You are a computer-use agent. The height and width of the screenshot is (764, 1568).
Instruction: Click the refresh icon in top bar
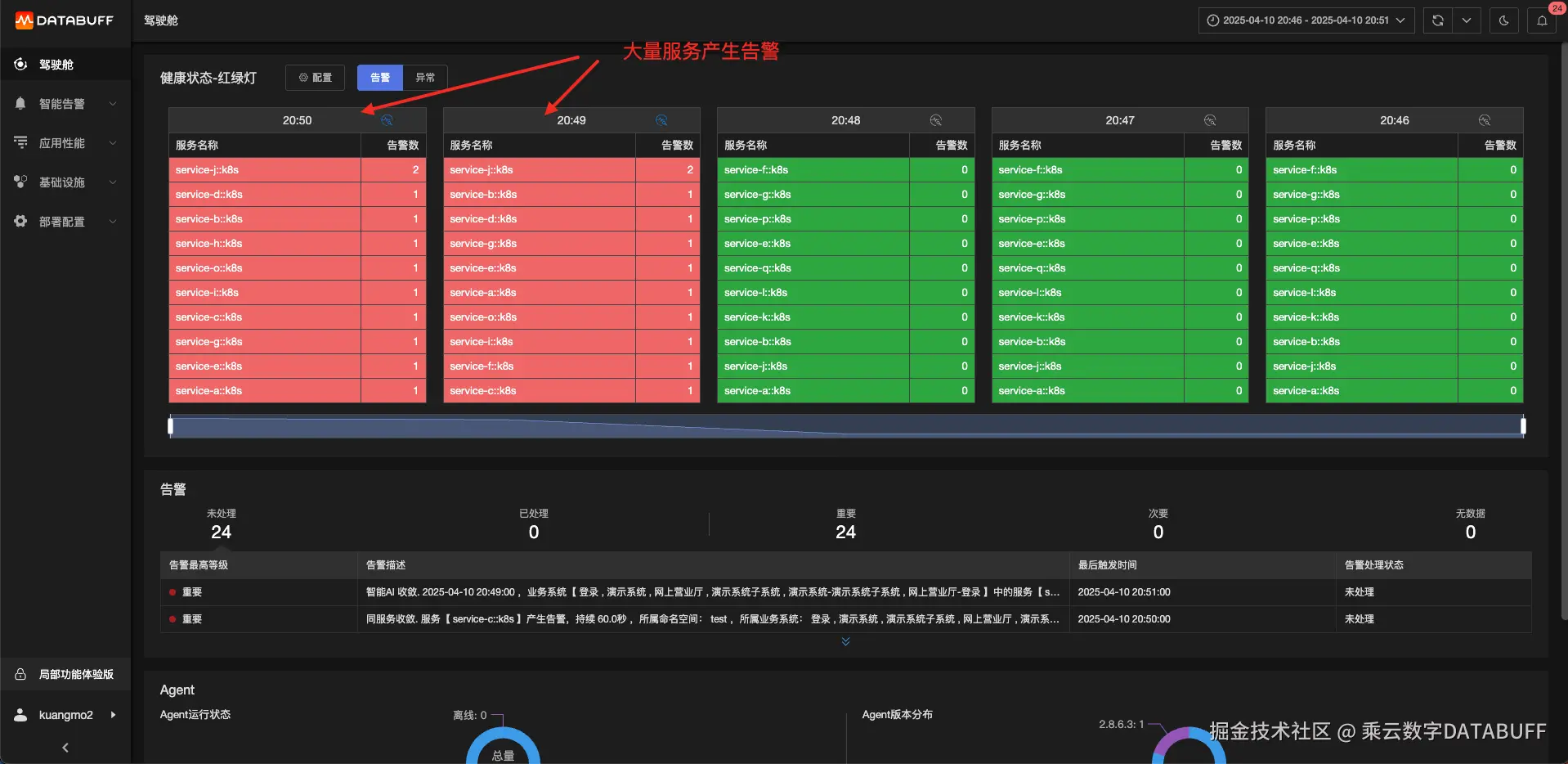click(1438, 20)
